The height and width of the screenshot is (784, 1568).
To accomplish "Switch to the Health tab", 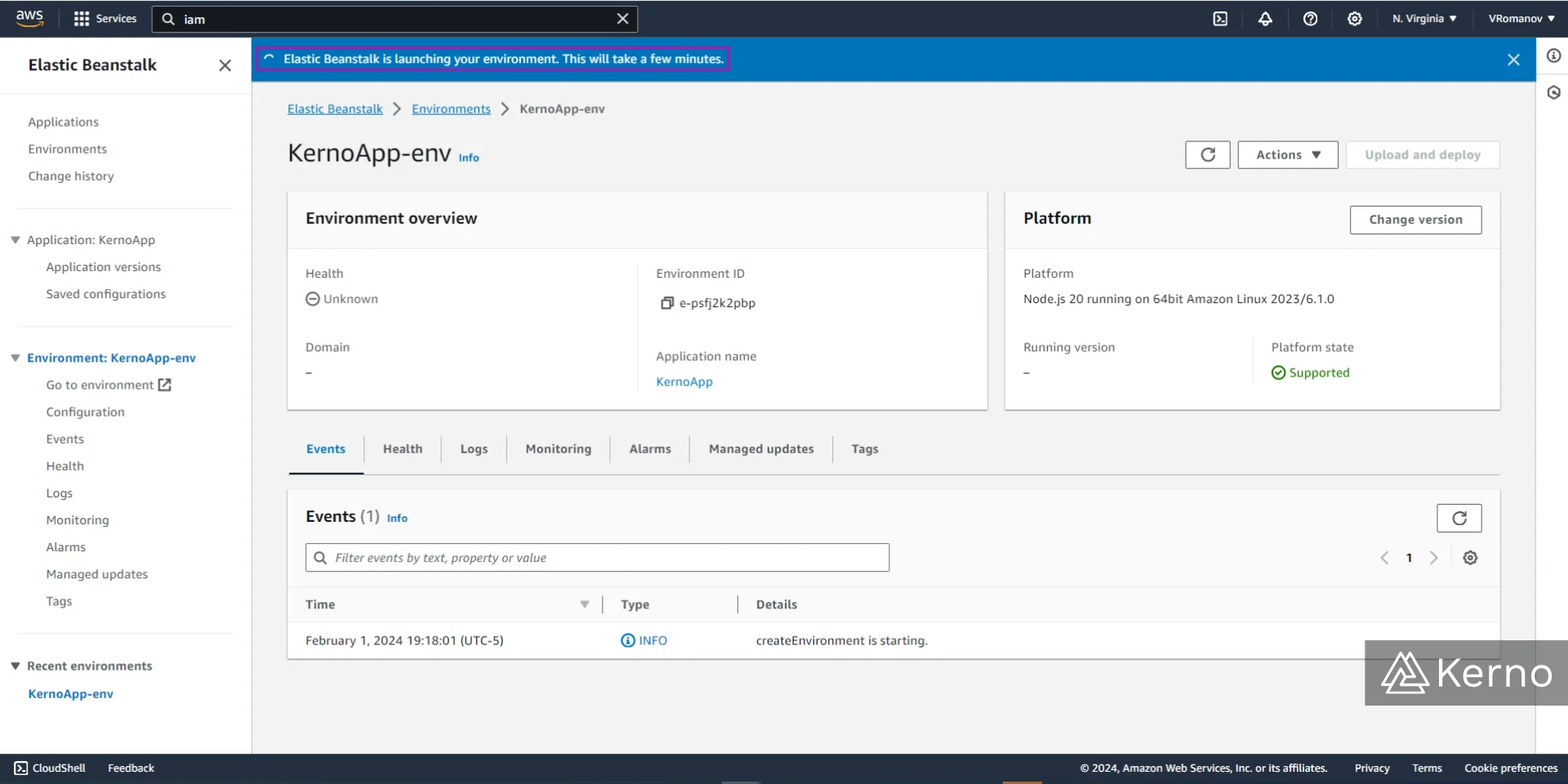I will click(x=403, y=449).
